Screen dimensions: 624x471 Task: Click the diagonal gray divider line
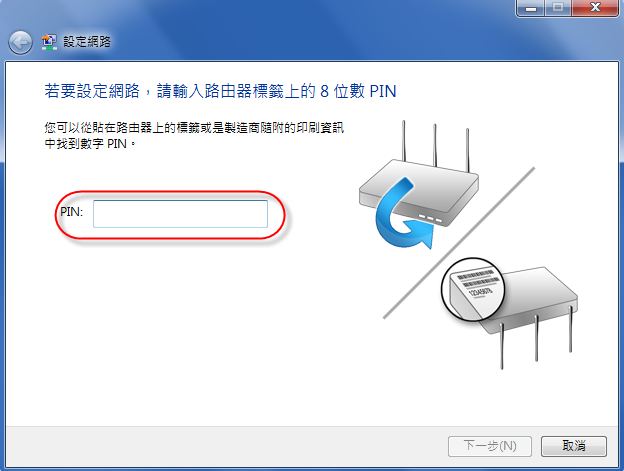point(458,243)
